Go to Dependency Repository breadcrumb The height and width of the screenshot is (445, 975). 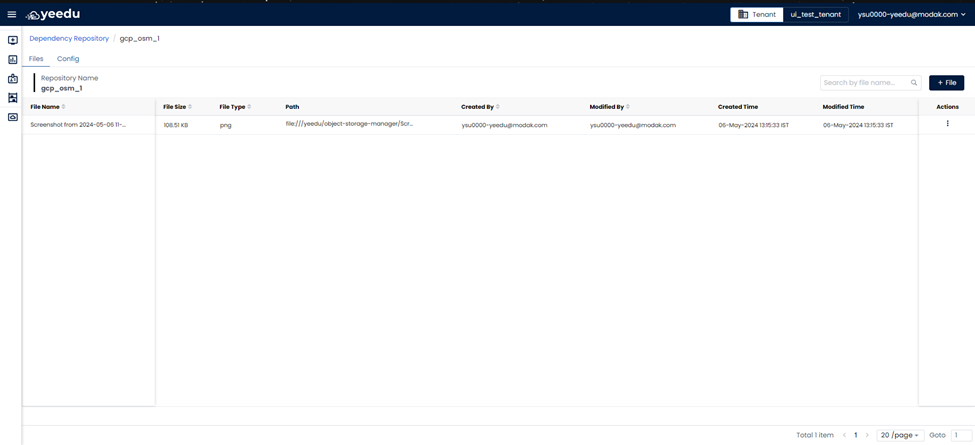[69, 39]
